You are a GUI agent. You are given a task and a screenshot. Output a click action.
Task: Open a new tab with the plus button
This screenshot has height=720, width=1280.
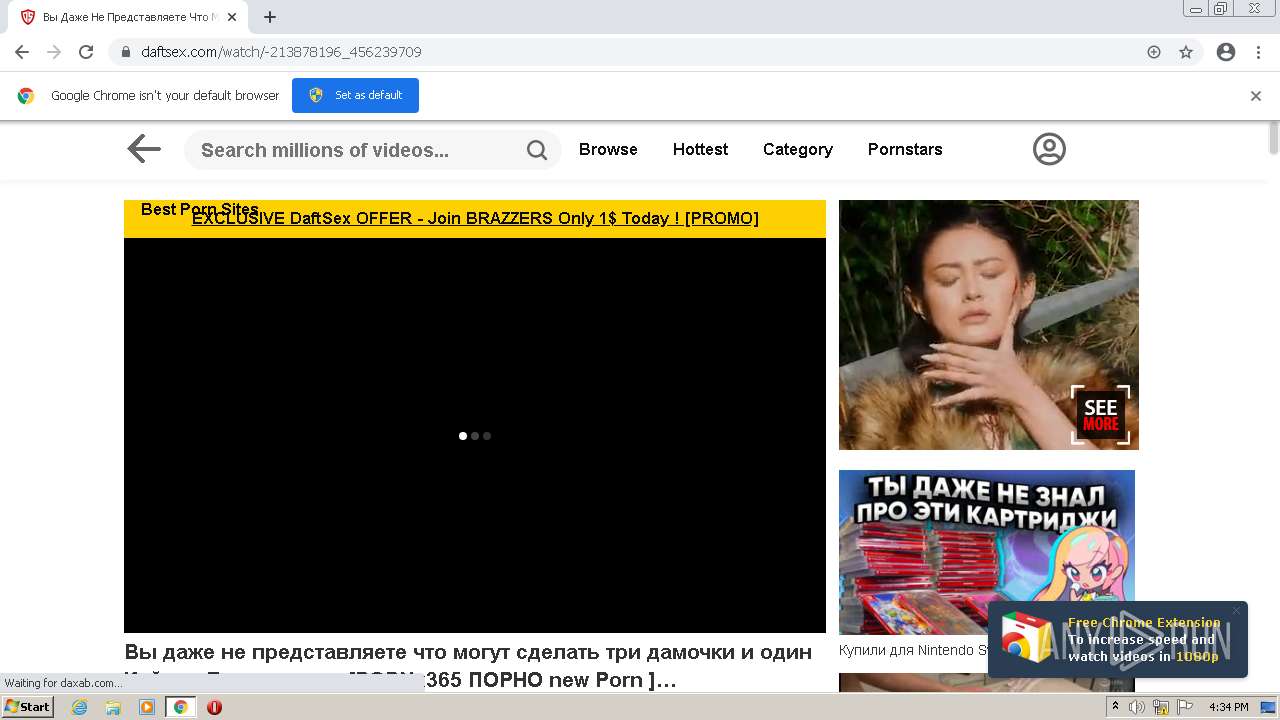[270, 17]
